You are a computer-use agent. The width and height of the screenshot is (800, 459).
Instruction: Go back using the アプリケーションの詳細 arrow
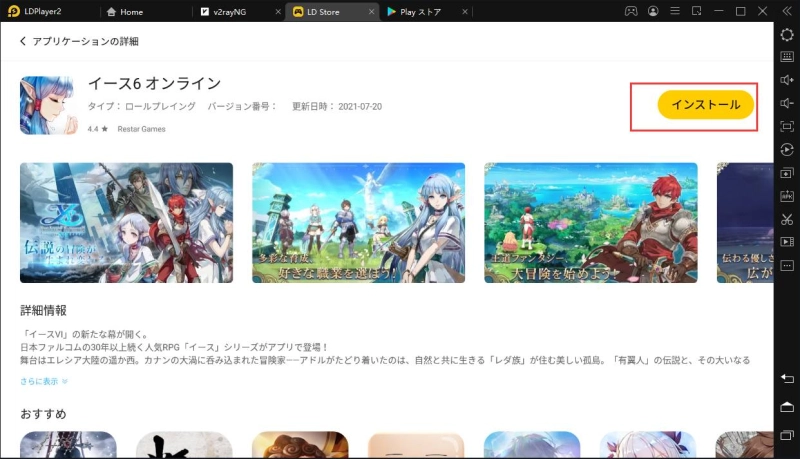point(24,42)
